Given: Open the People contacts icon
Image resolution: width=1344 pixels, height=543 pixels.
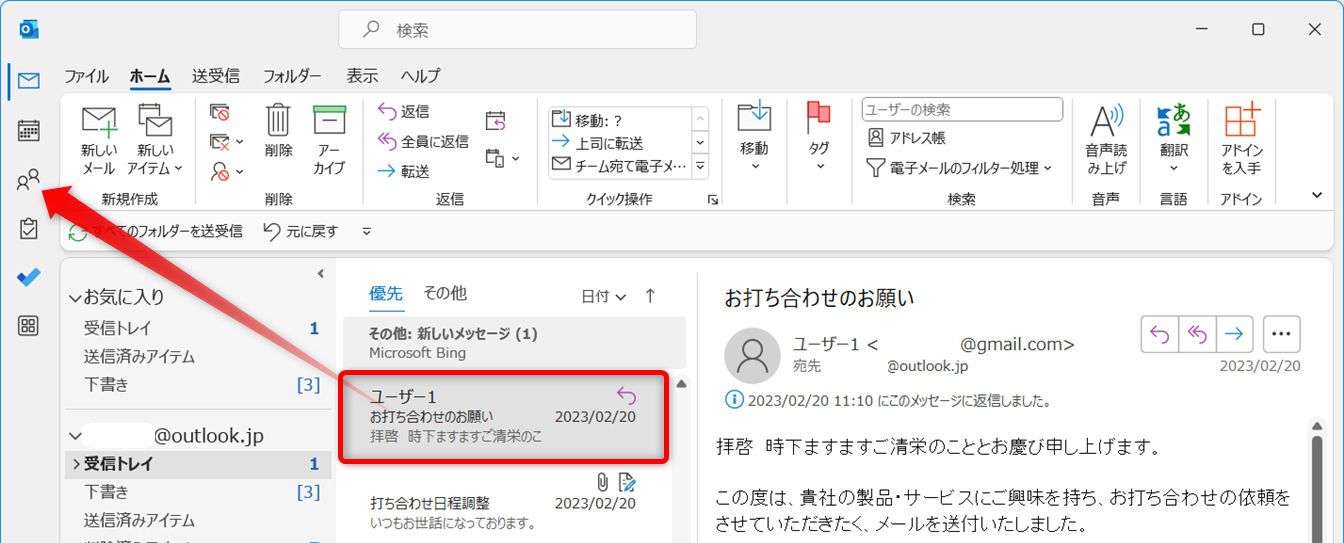Looking at the screenshot, I should (x=29, y=180).
